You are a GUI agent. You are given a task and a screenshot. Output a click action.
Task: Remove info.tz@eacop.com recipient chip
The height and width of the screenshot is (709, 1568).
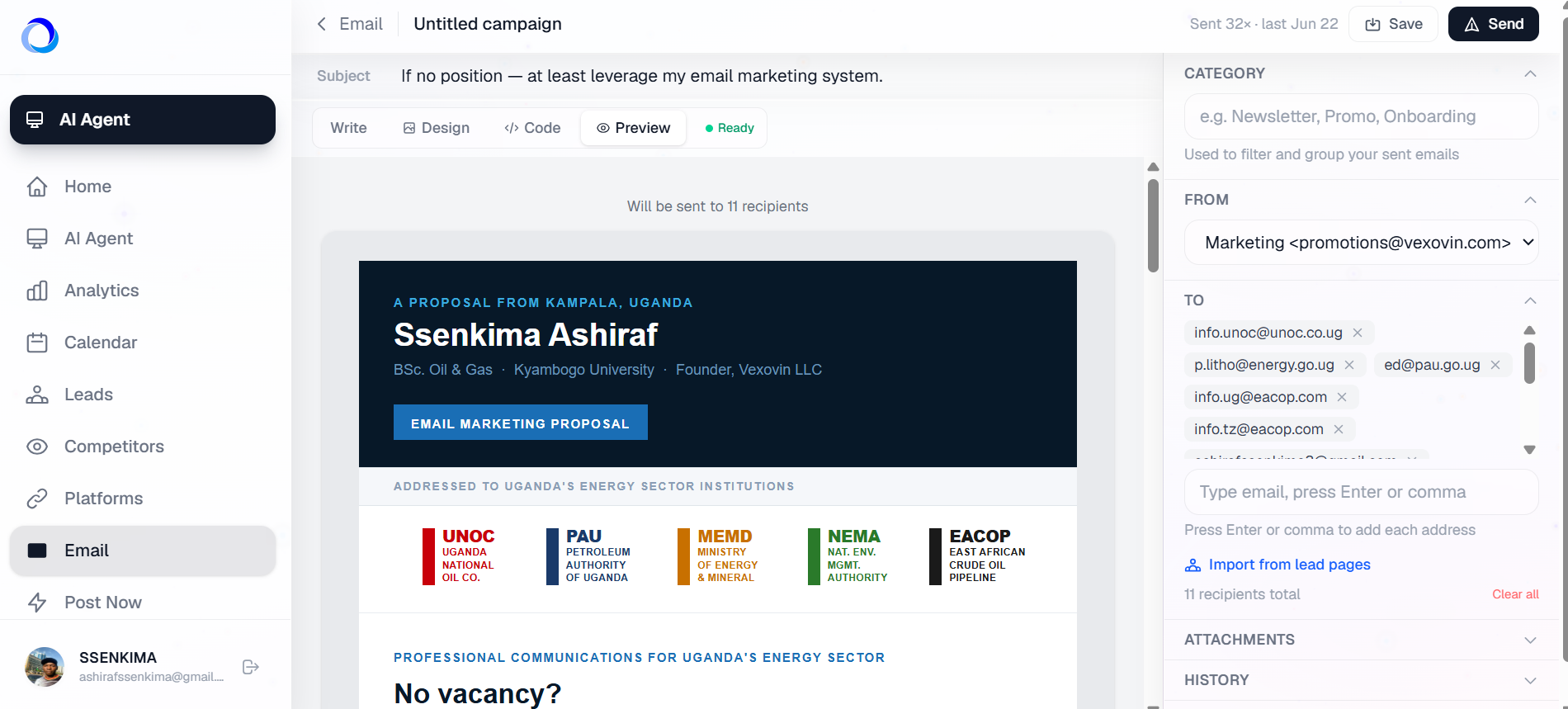1339,429
